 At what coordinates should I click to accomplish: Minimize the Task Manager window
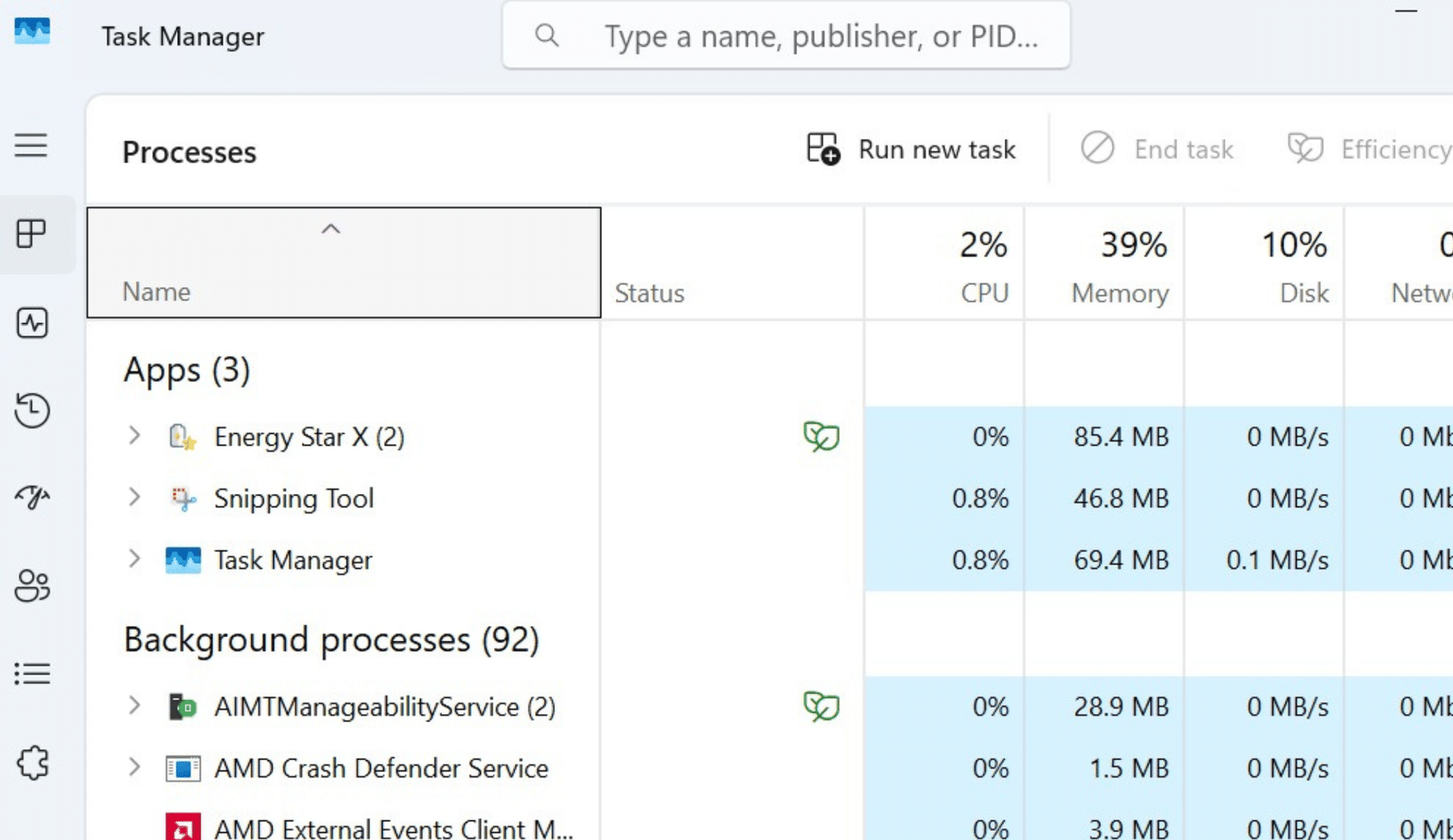click(1406, 11)
